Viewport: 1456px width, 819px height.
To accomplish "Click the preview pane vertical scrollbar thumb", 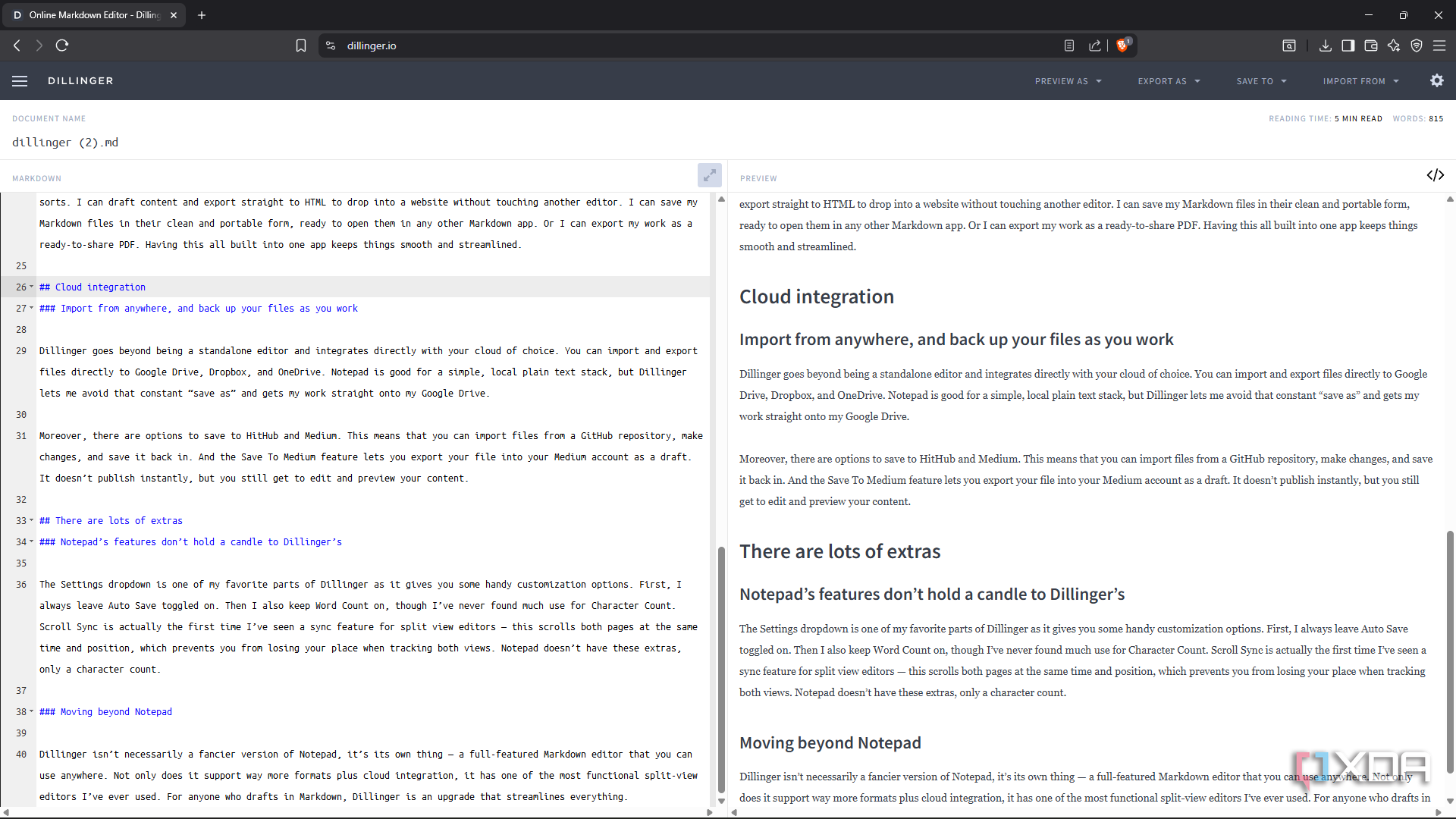I will coord(1450,651).
